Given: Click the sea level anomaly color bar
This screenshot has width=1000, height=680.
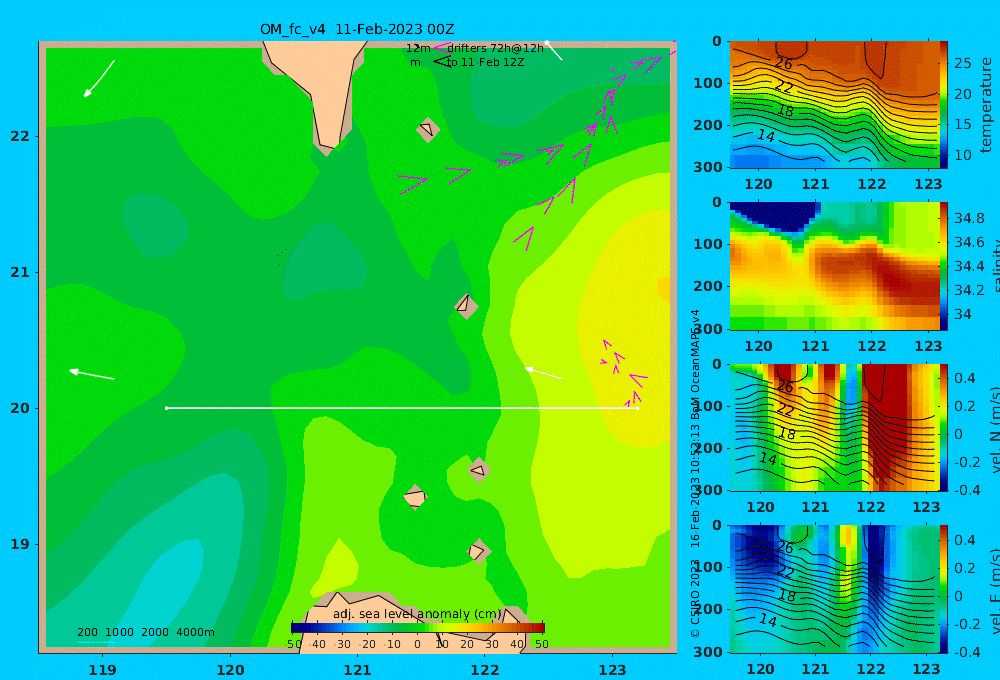Looking at the screenshot, I should [418, 628].
